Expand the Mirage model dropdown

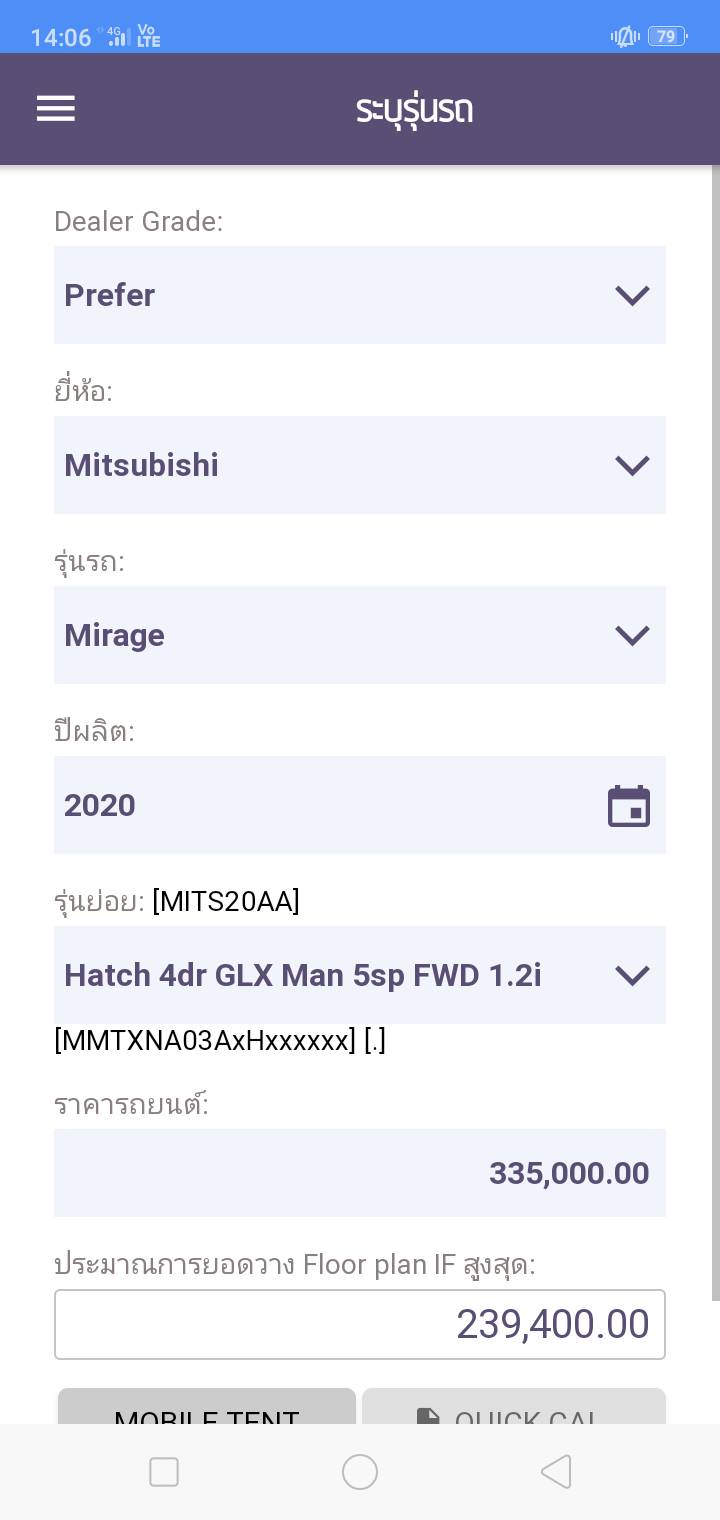click(360, 635)
